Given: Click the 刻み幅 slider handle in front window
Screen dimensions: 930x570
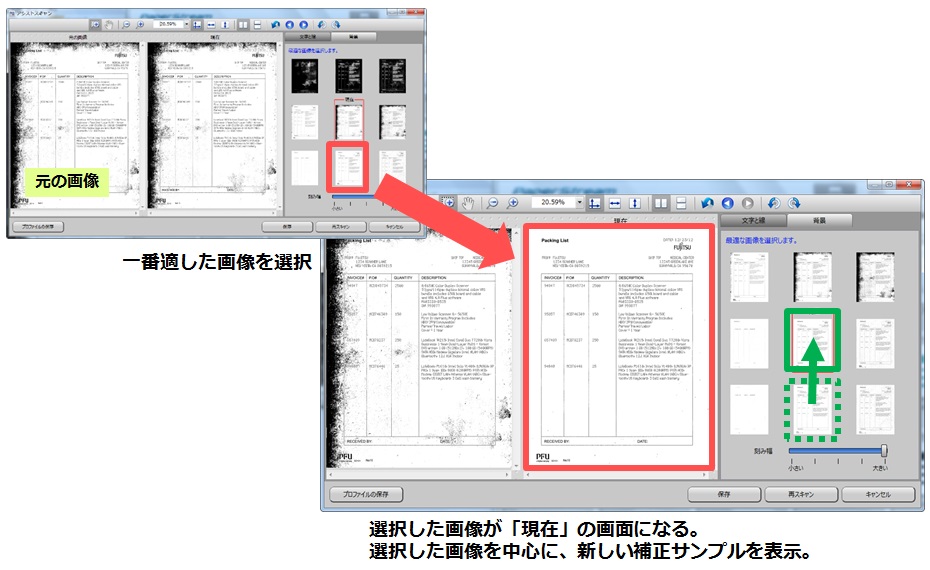Looking at the screenshot, I should tap(884, 451).
